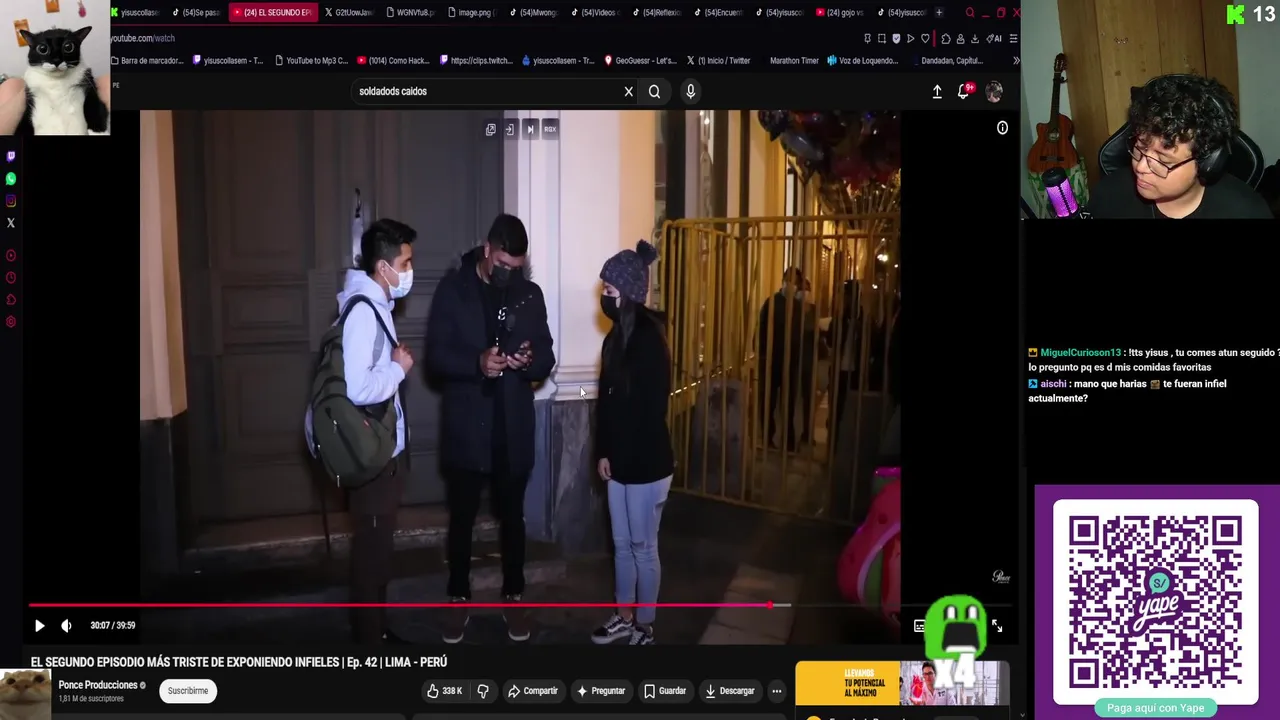The width and height of the screenshot is (1280, 720).
Task: Toggle the subtitles button in the player
Action: click(919, 626)
